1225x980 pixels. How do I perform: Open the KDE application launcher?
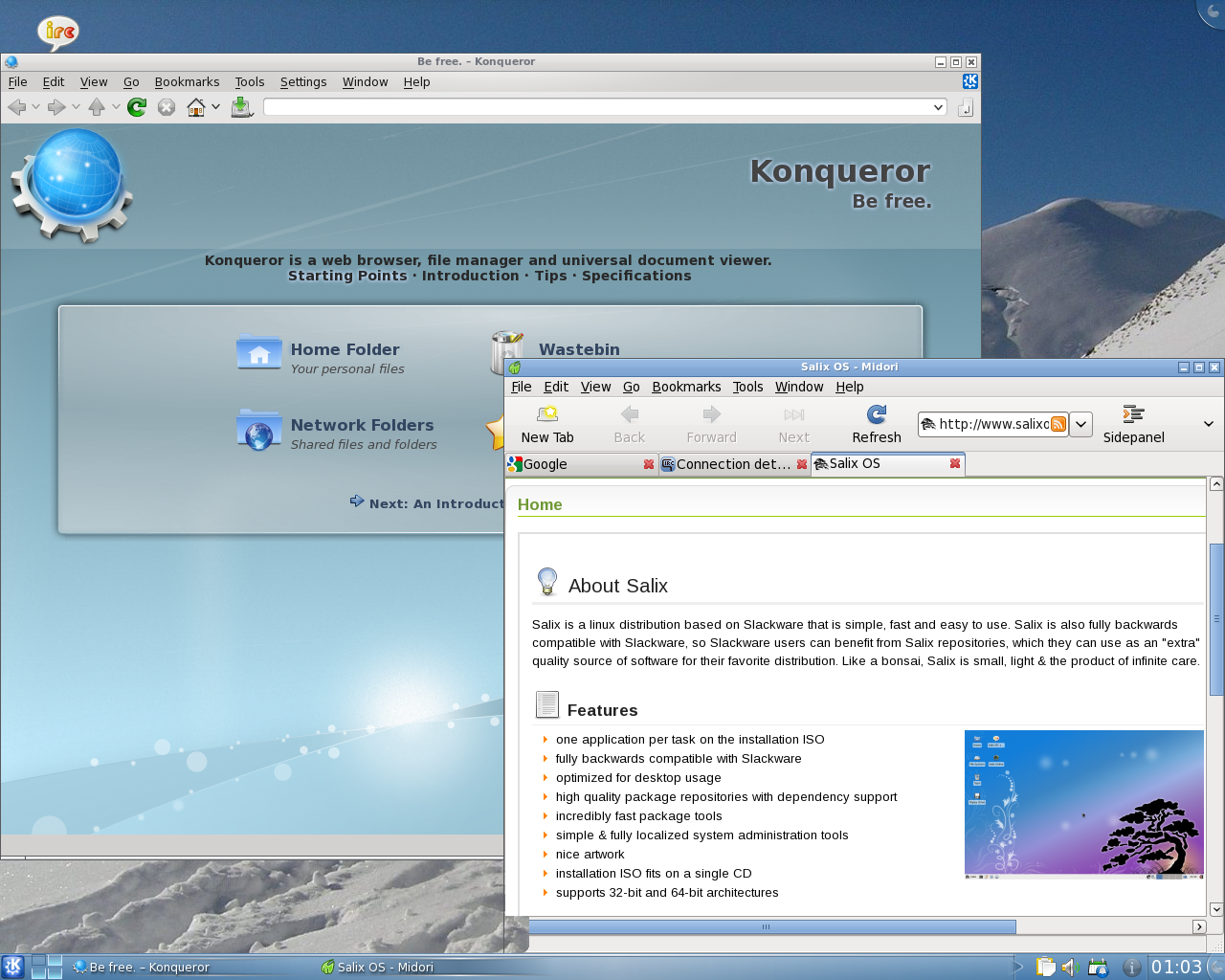point(13,967)
